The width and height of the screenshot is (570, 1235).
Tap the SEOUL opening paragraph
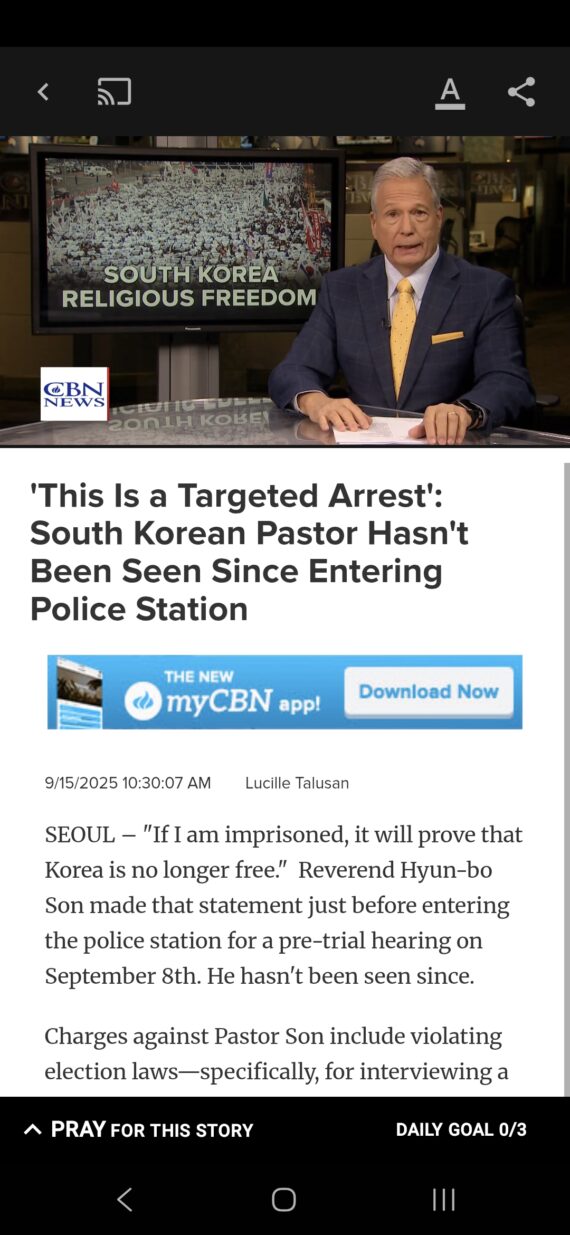click(284, 905)
